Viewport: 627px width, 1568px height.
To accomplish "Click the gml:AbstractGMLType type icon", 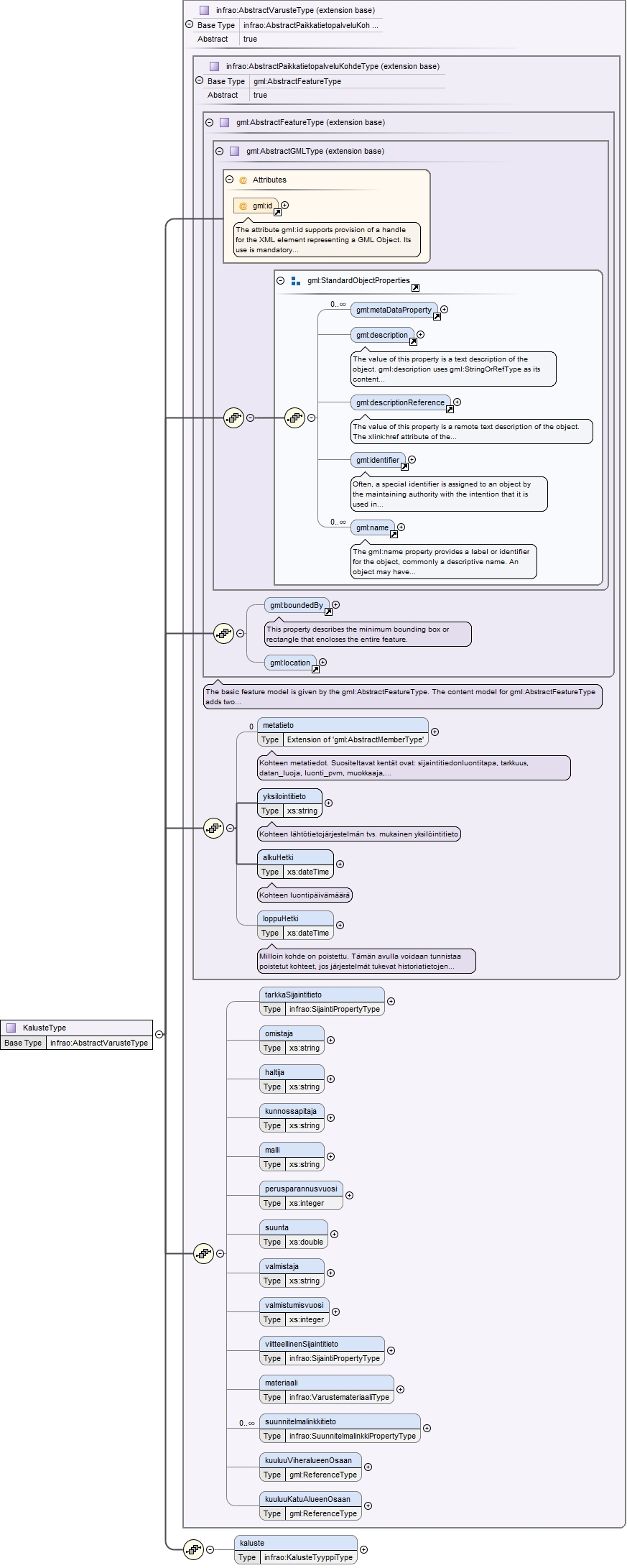I will point(235,151).
